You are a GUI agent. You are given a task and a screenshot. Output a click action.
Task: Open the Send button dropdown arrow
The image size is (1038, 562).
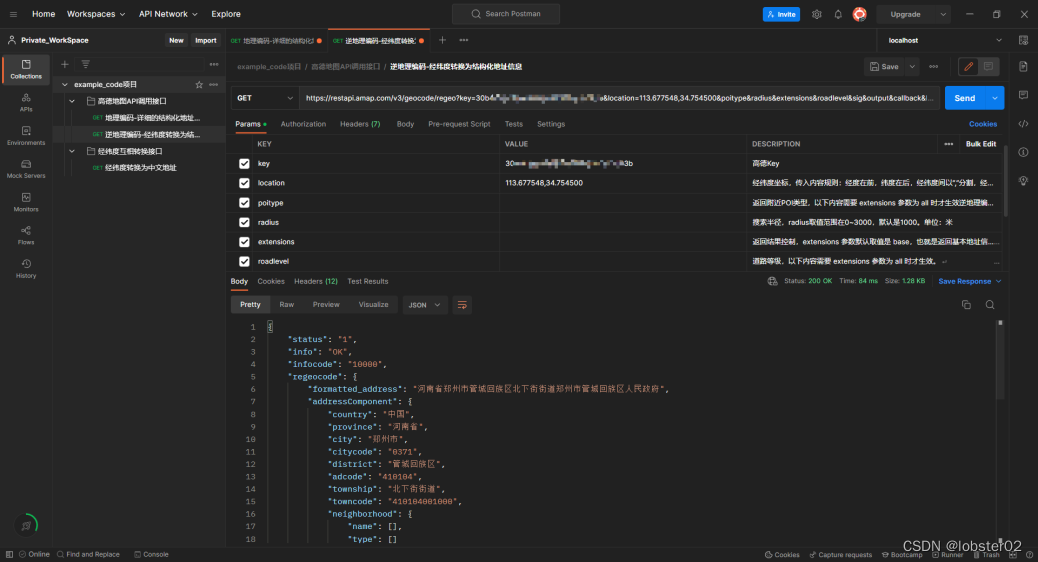click(994, 98)
